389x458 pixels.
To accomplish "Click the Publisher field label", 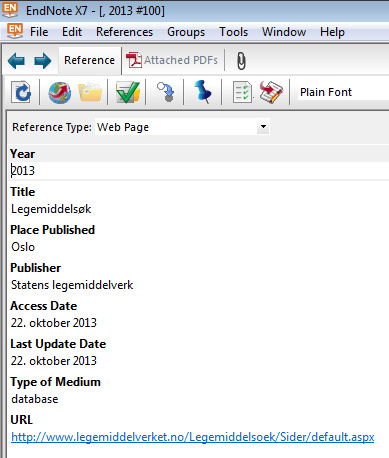I will click(x=36, y=268).
